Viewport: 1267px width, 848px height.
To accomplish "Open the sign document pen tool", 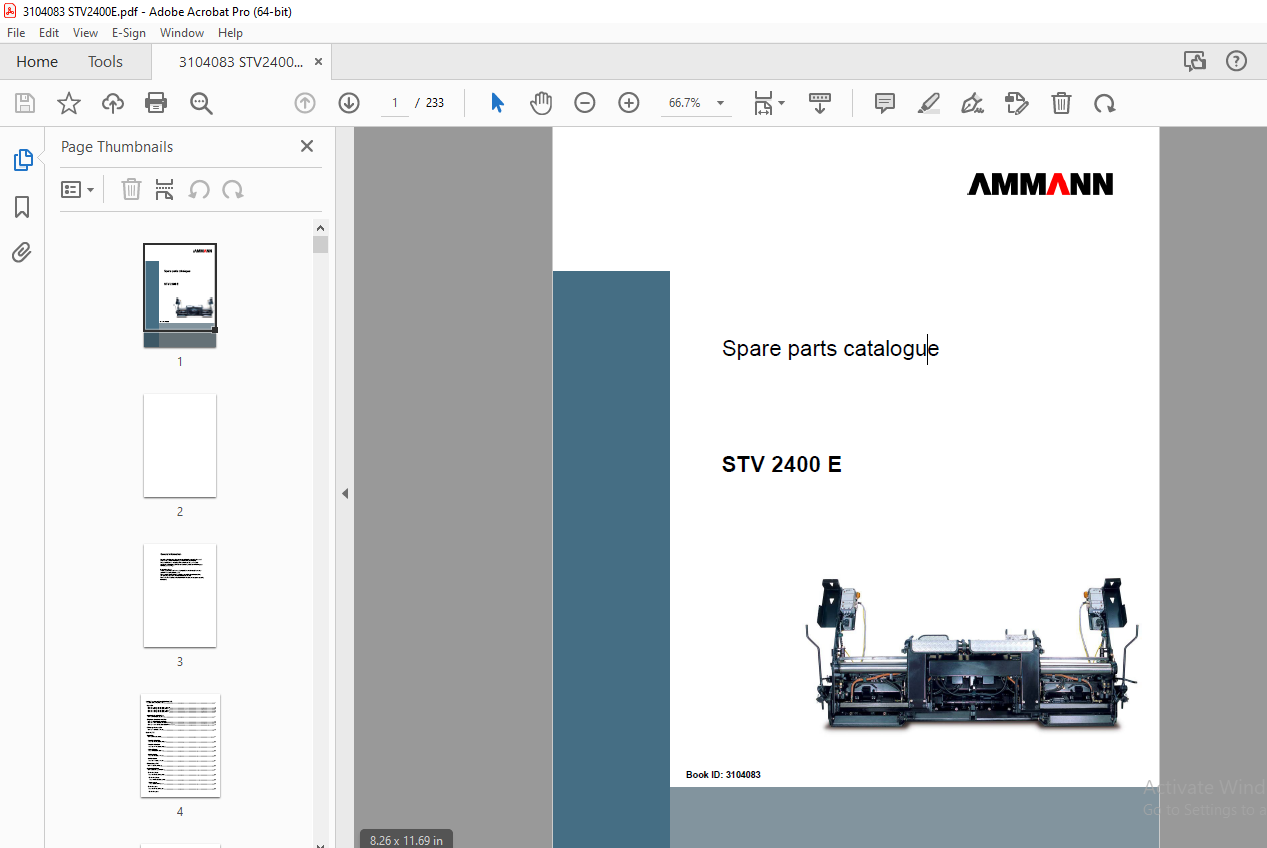I will tap(972, 103).
